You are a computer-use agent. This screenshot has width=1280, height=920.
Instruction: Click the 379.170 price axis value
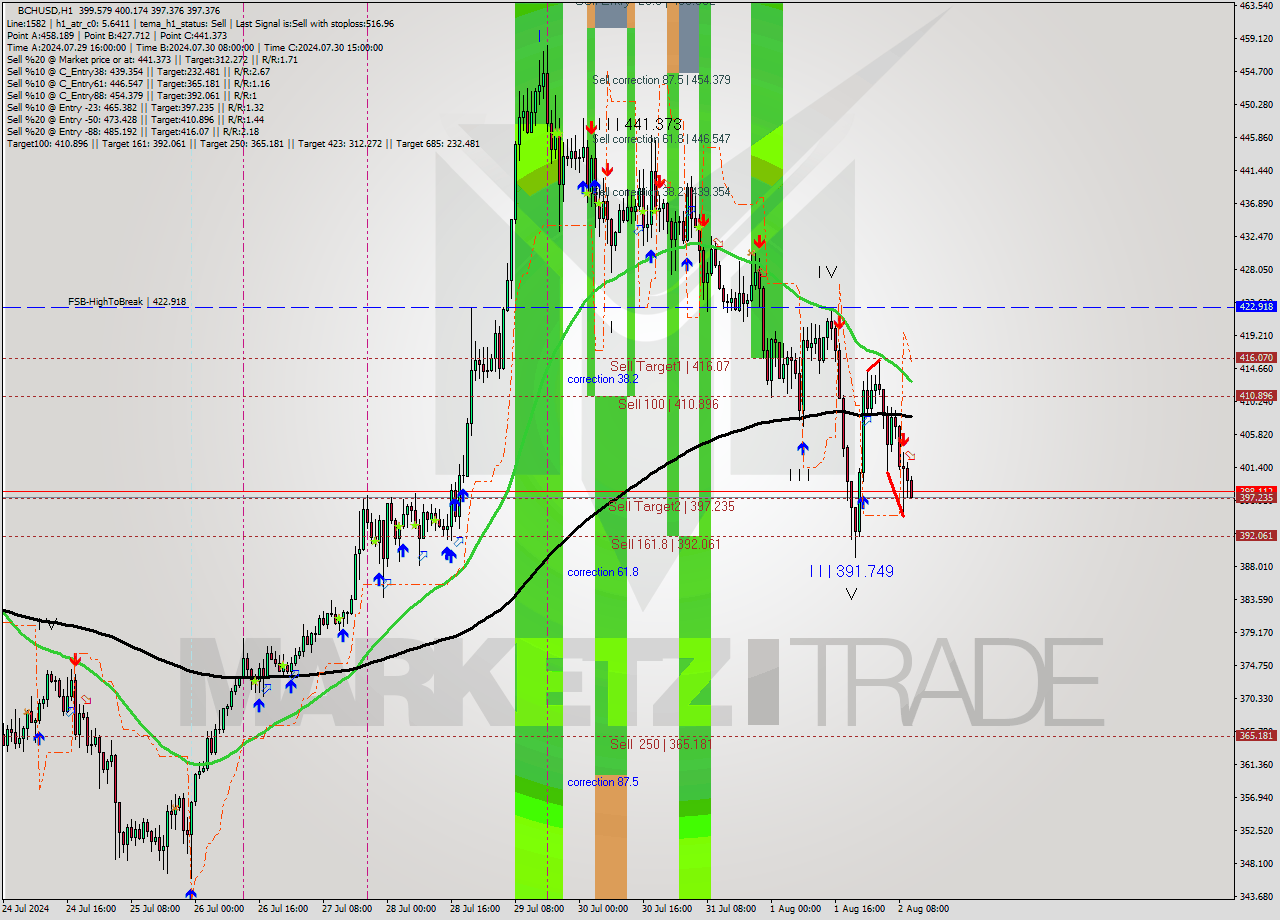[x=1255, y=633]
